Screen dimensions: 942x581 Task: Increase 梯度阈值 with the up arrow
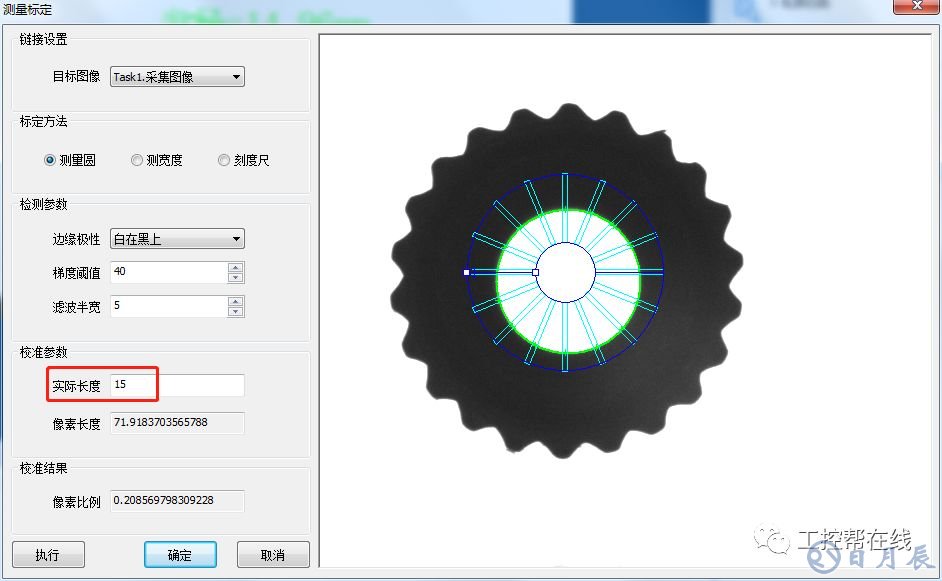click(236, 267)
